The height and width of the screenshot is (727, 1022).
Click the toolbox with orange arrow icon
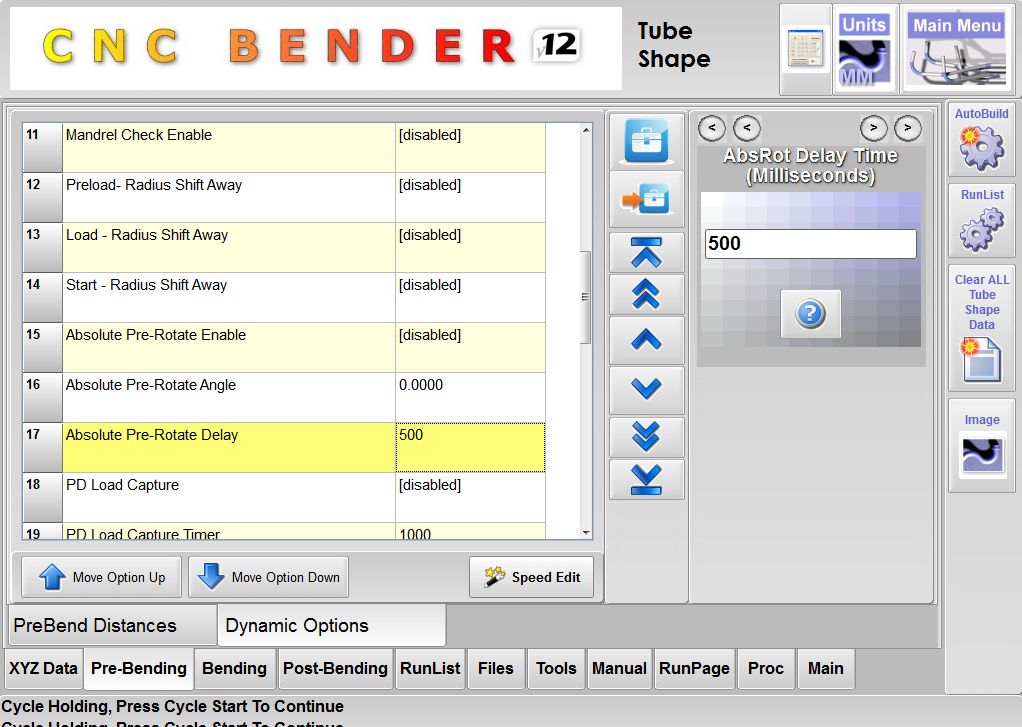pos(646,198)
